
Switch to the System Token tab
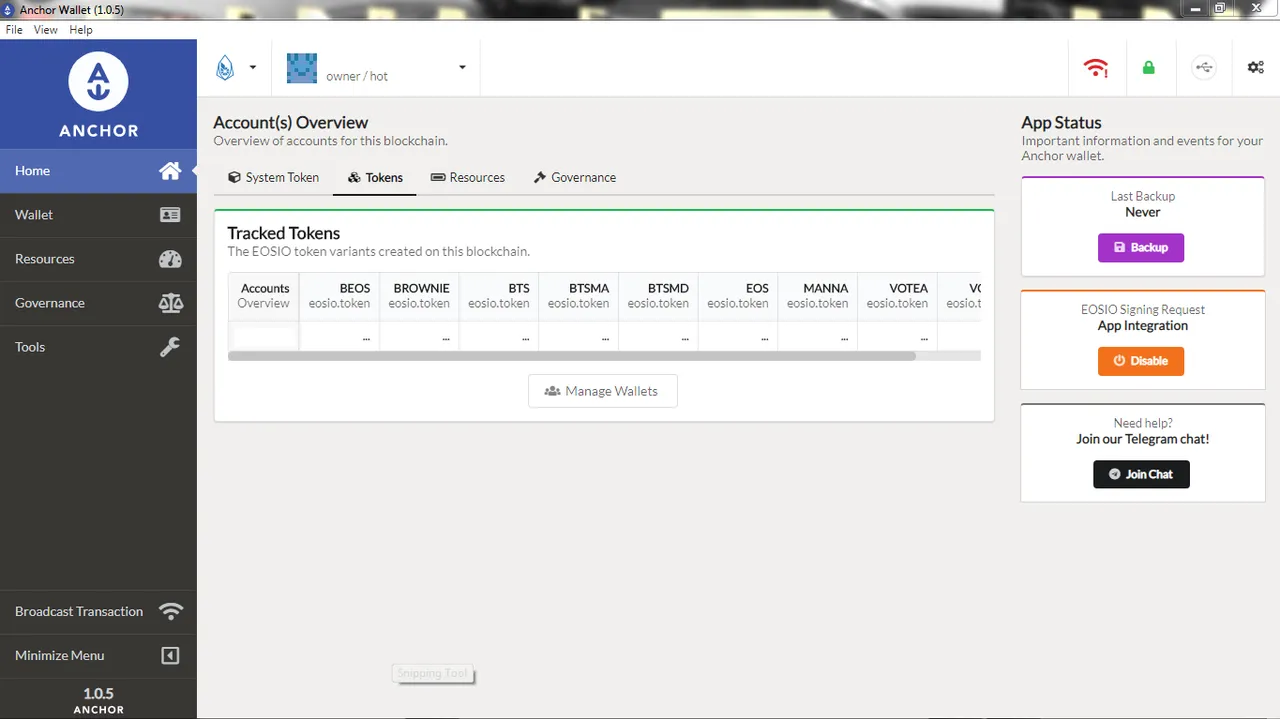274,177
